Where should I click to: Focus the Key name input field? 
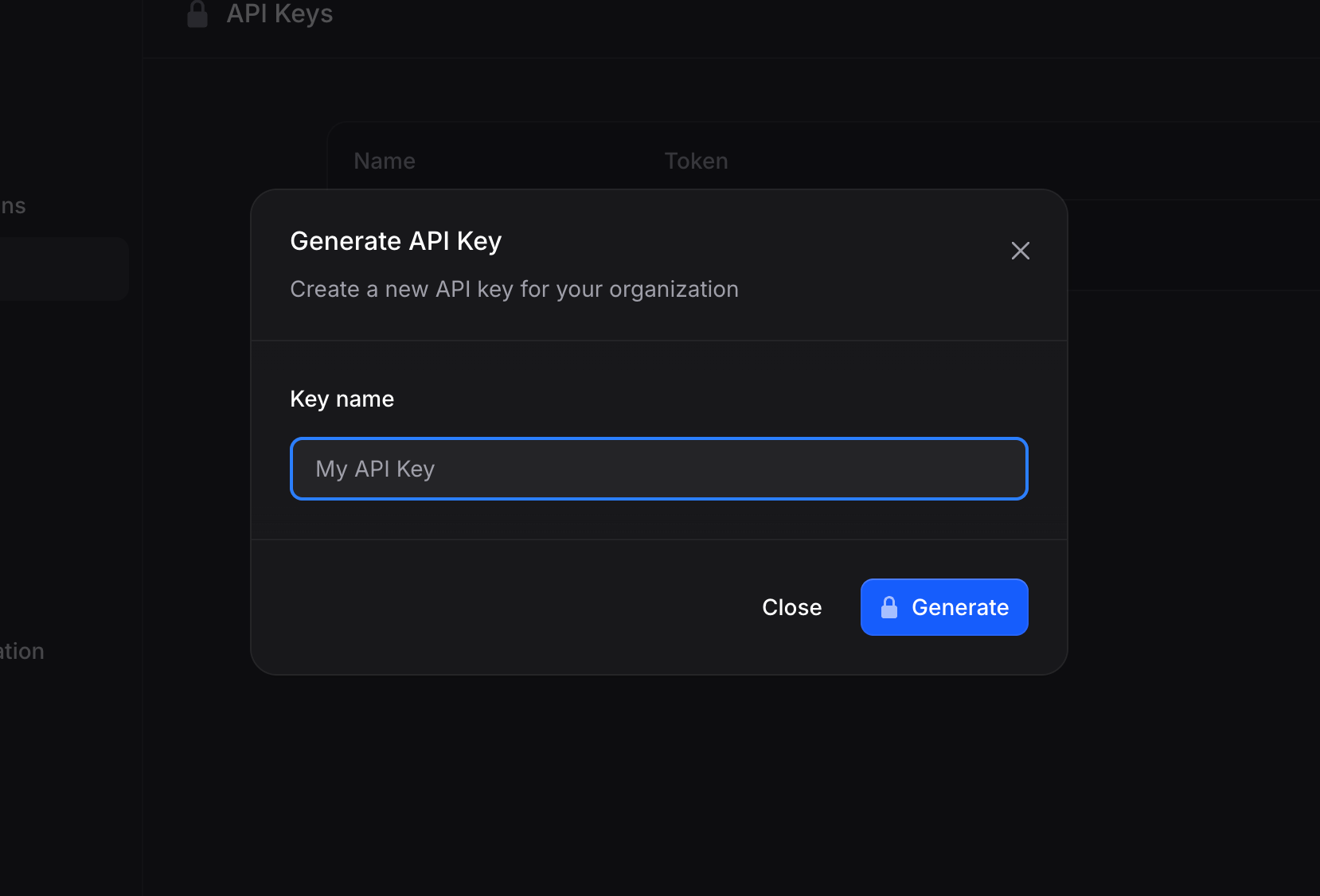point(658,469)
